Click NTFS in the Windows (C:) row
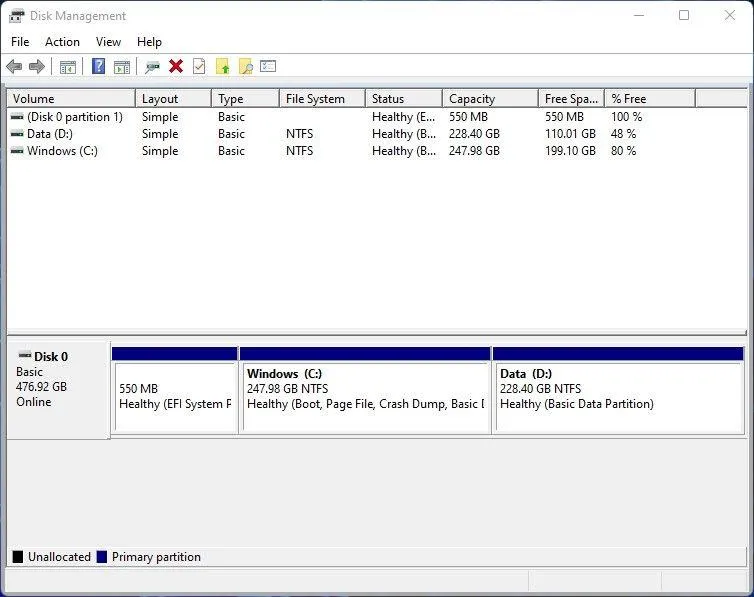Viewport: 754px width, 597px height. pos(299,151)
